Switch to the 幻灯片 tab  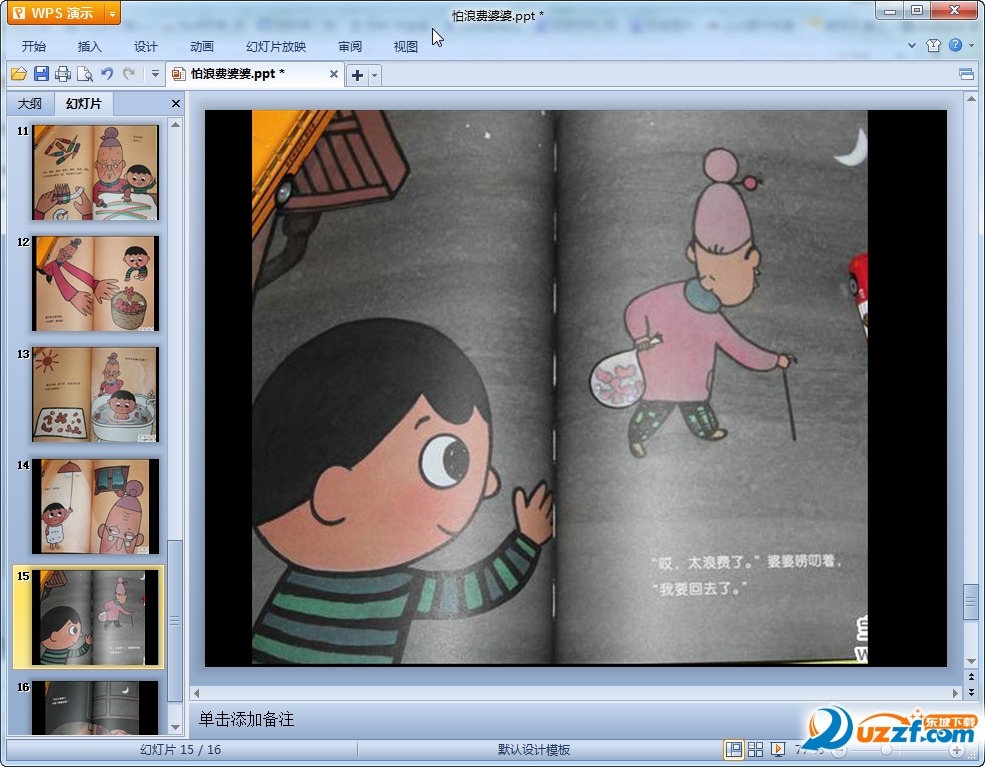click(x=84, y=104)
